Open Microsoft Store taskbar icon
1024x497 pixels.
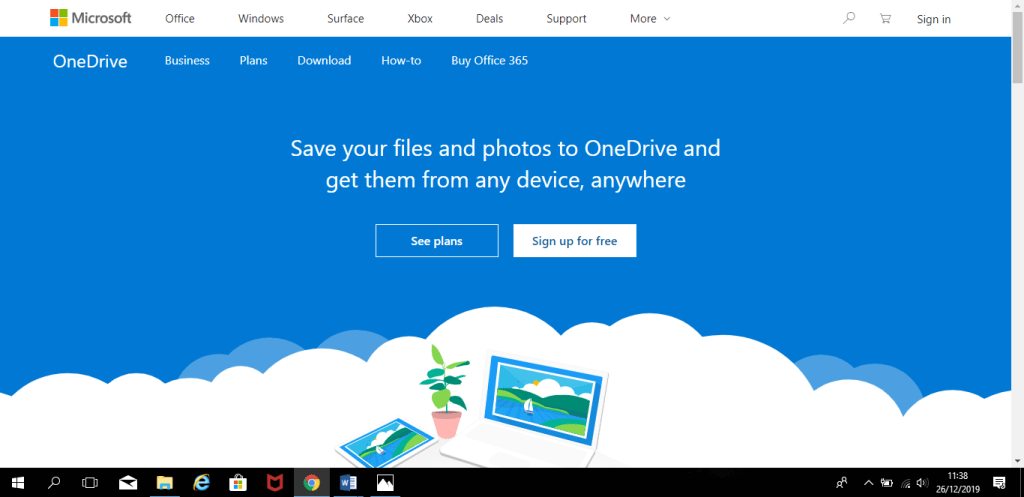tap(238, 482)
